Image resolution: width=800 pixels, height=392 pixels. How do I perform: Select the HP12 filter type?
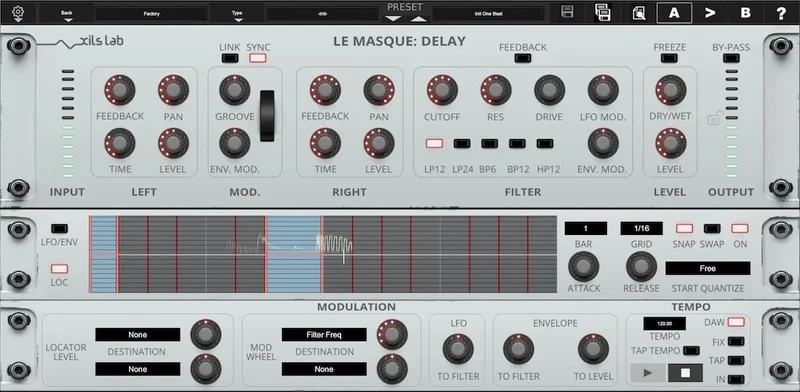(x=544, y=143)
